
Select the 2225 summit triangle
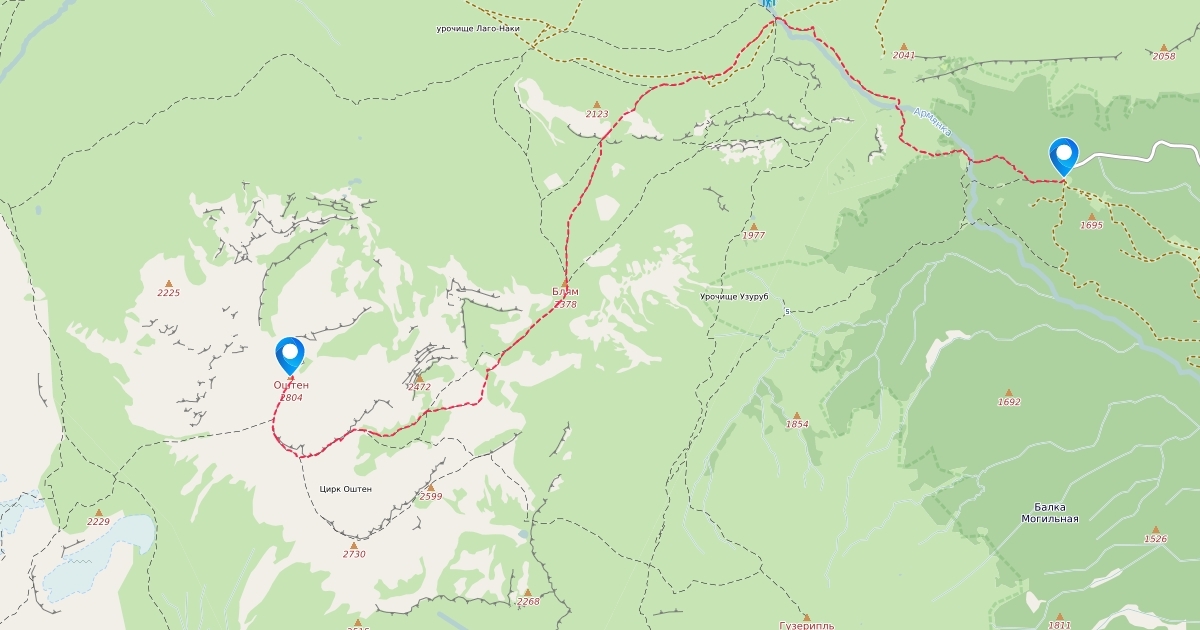coord(169,284)
